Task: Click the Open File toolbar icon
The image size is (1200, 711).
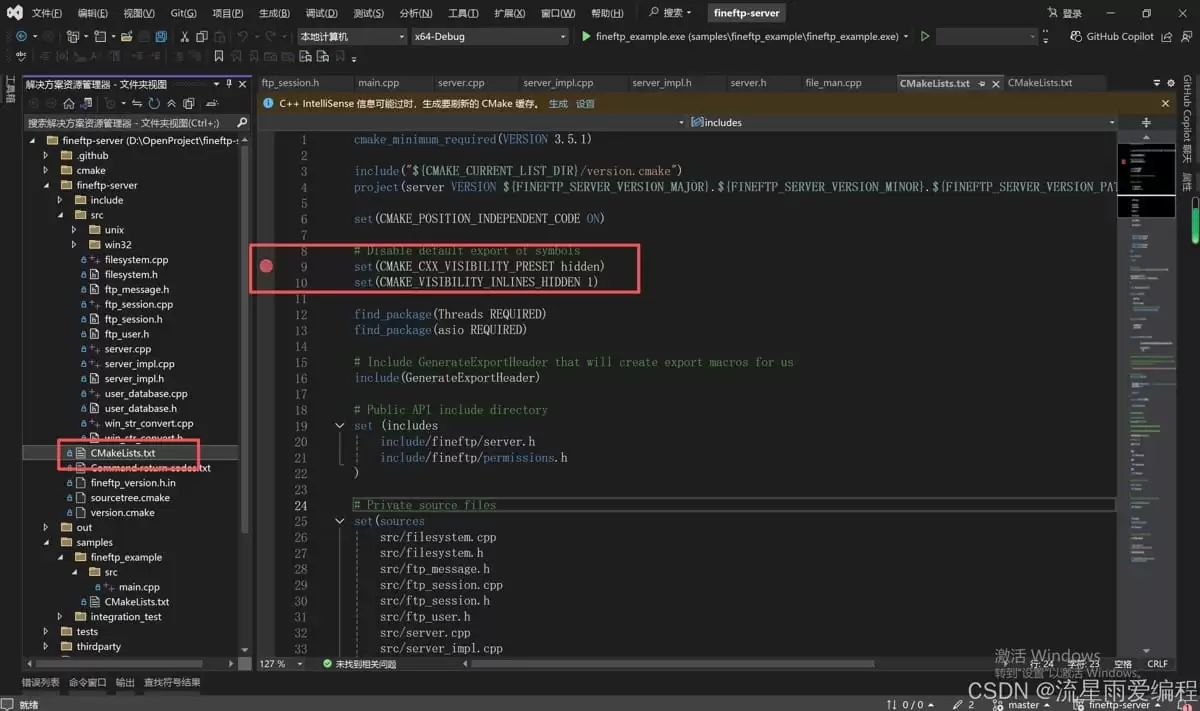Action: pos(127,36)
